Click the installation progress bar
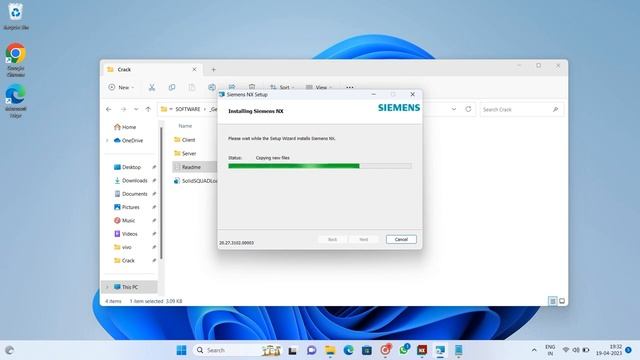 tap(320, 166)
